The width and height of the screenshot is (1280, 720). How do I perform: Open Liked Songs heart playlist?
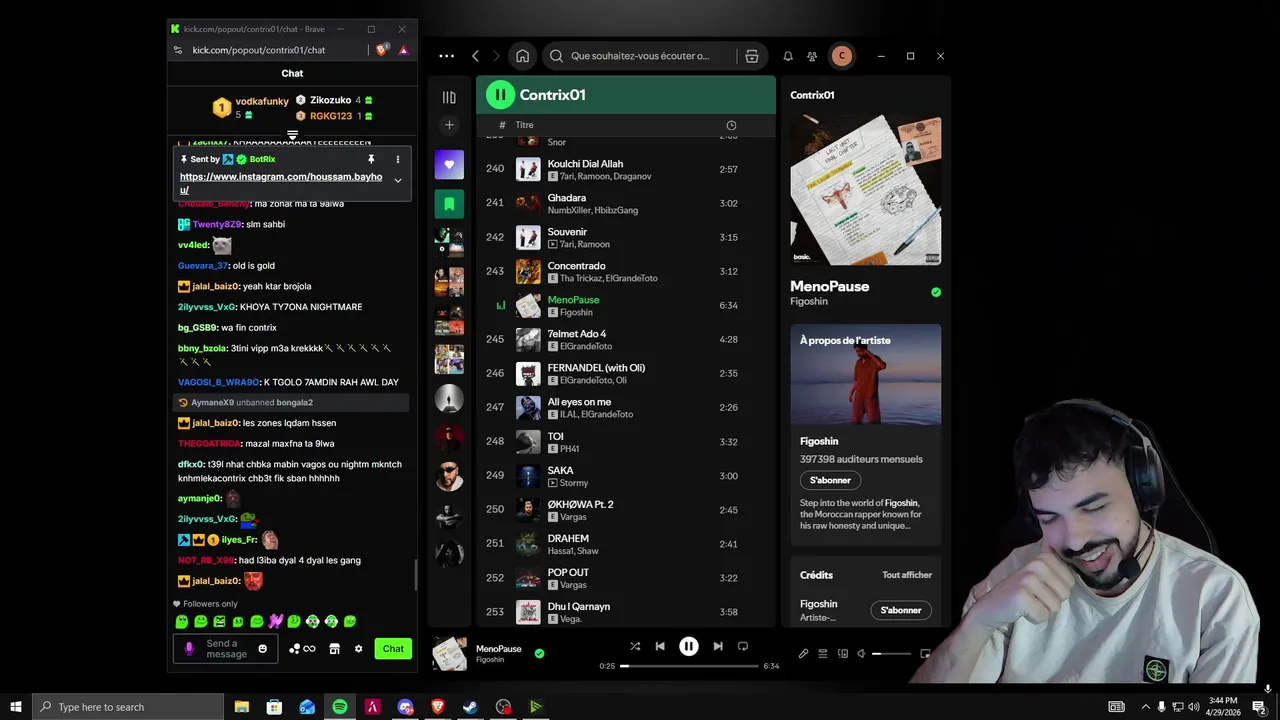point(449,164)
